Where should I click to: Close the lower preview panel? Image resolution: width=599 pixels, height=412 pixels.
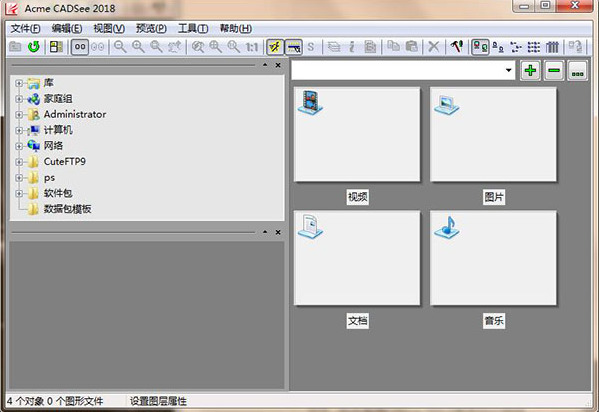(278, 232)
